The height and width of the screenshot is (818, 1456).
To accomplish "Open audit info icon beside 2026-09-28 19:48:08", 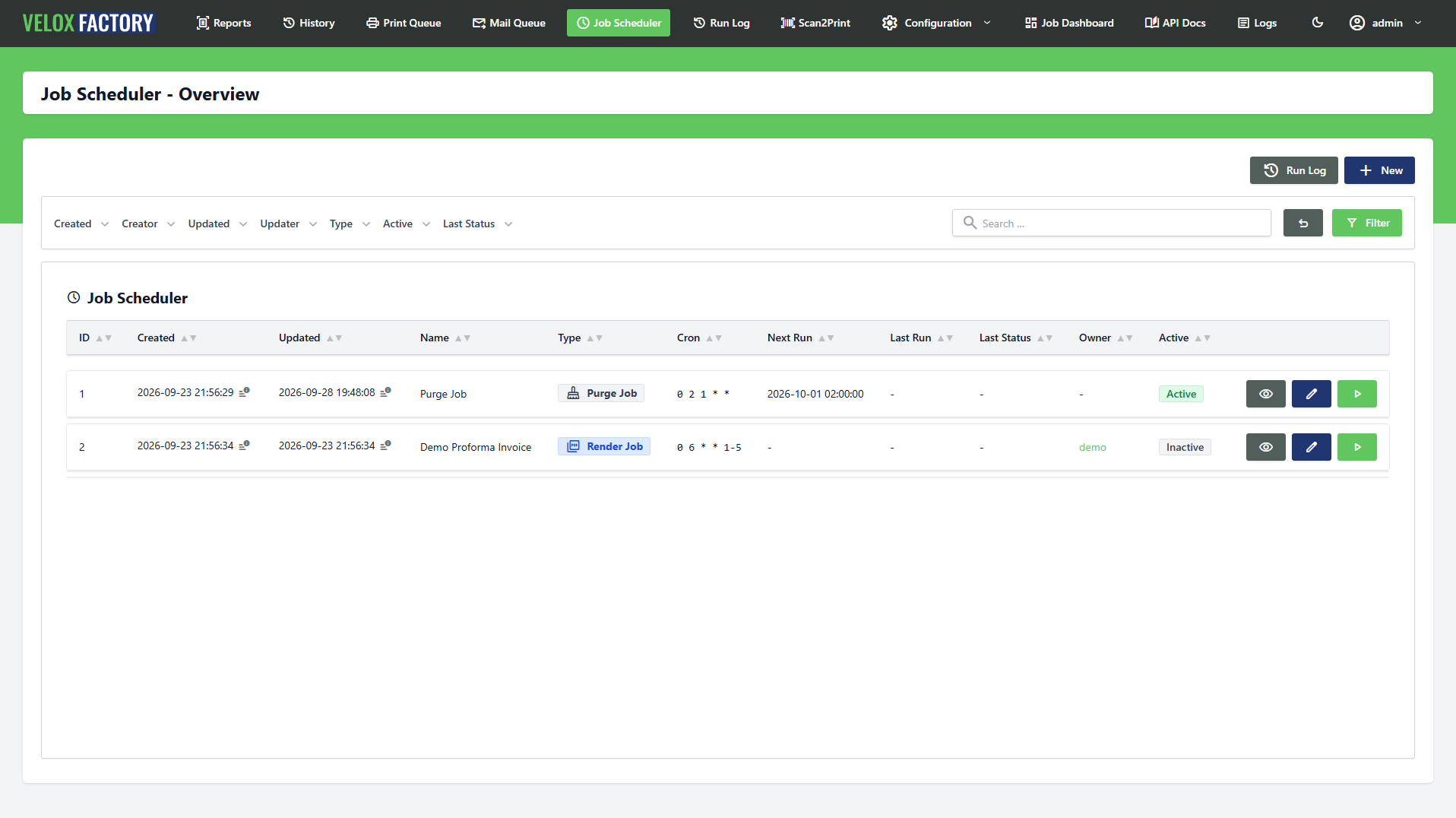I will [385, 392].
